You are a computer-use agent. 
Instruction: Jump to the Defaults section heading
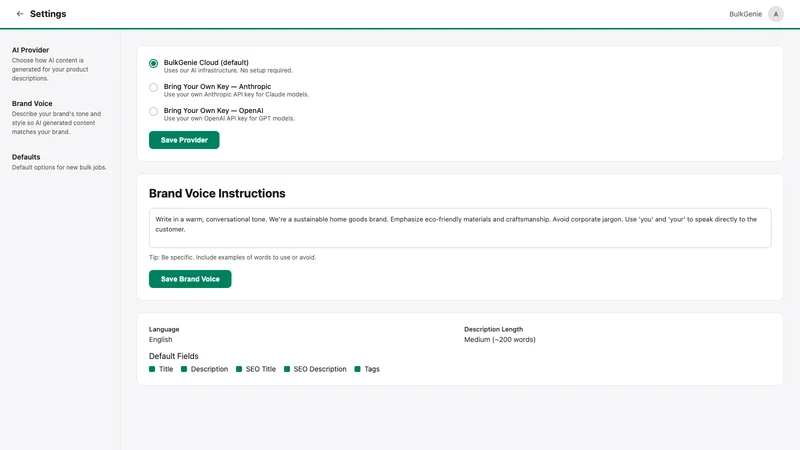pyautogui.click(x=26, y=157)
